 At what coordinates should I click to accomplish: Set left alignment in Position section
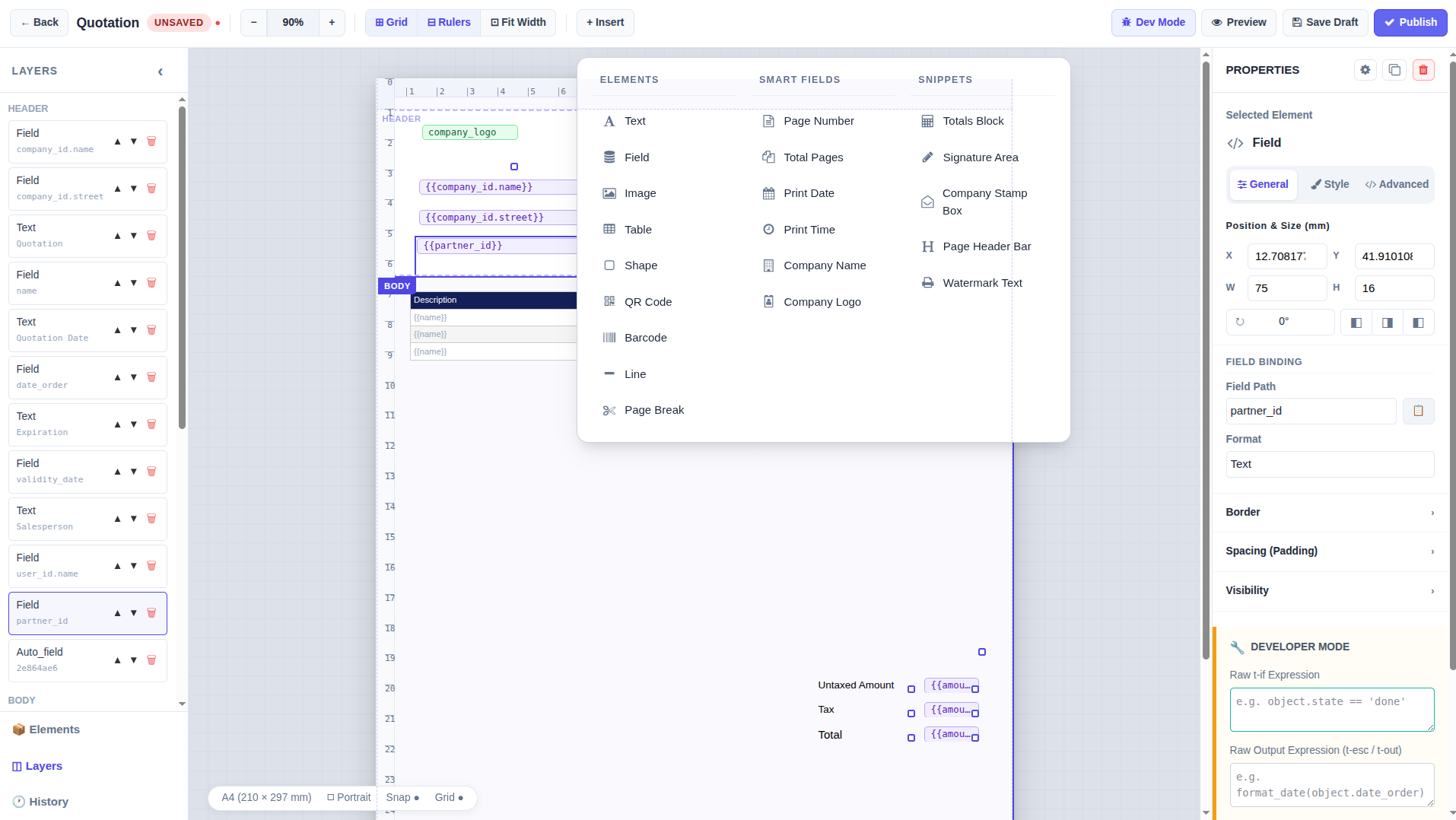(1356, 323)
